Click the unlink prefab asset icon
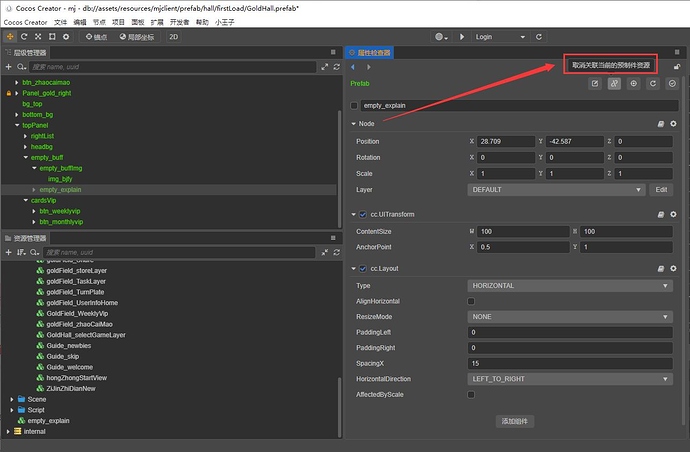 (x=614, y=83)
